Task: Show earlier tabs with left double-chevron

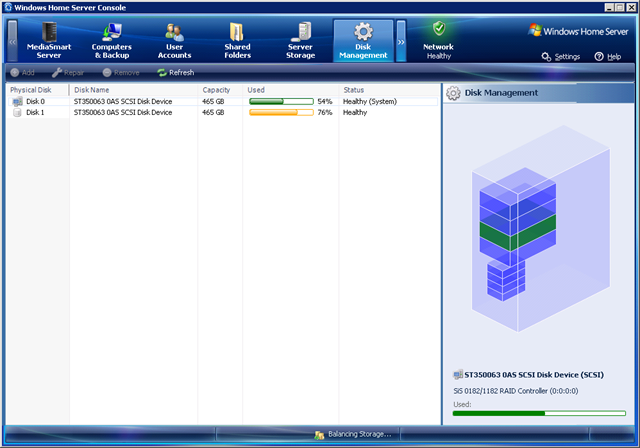Action: 13,41
